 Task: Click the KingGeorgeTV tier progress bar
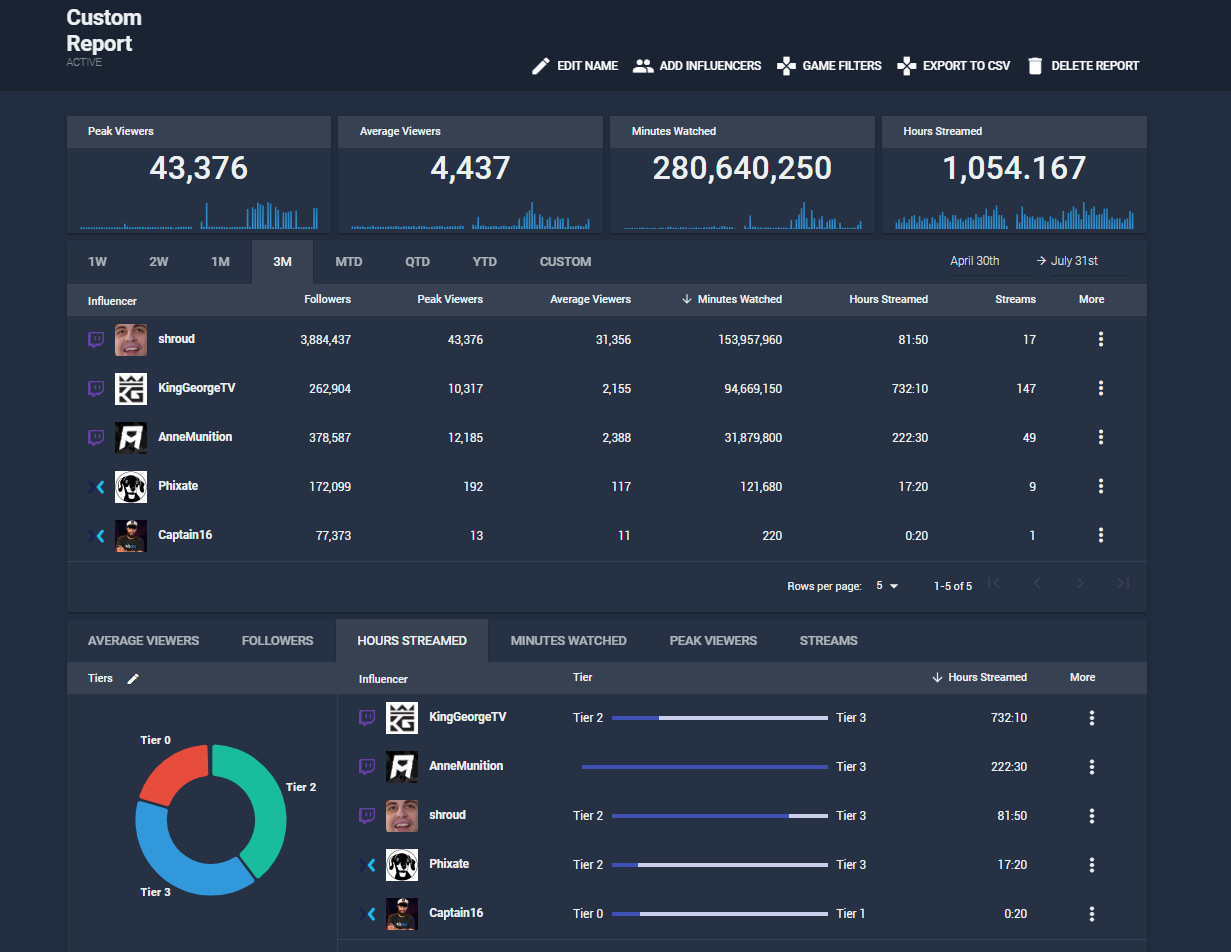point(719,718)
